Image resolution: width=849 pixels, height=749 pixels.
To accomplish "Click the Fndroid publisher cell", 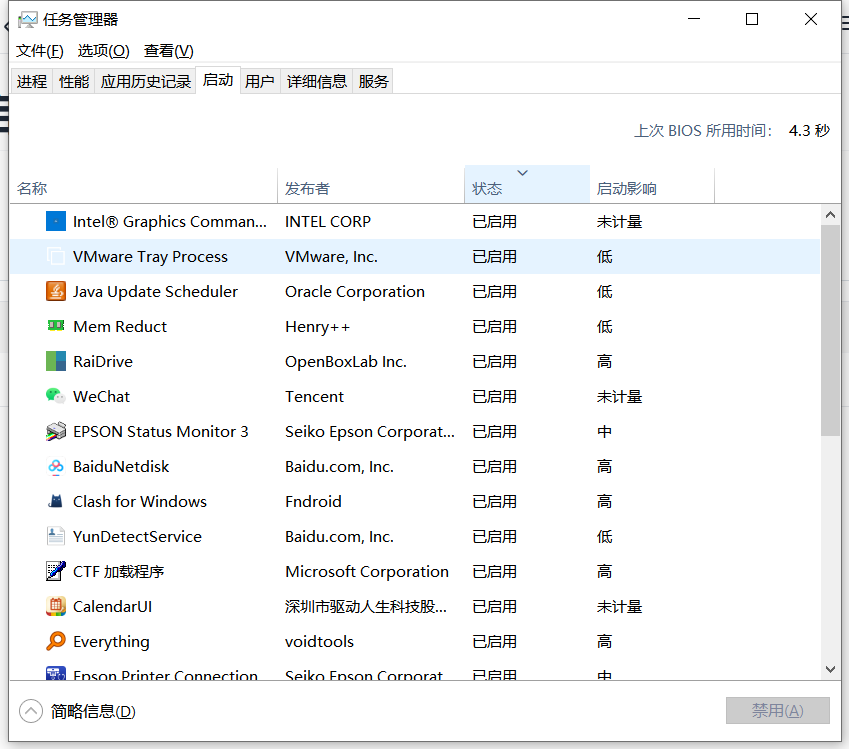I will point(314,501).
